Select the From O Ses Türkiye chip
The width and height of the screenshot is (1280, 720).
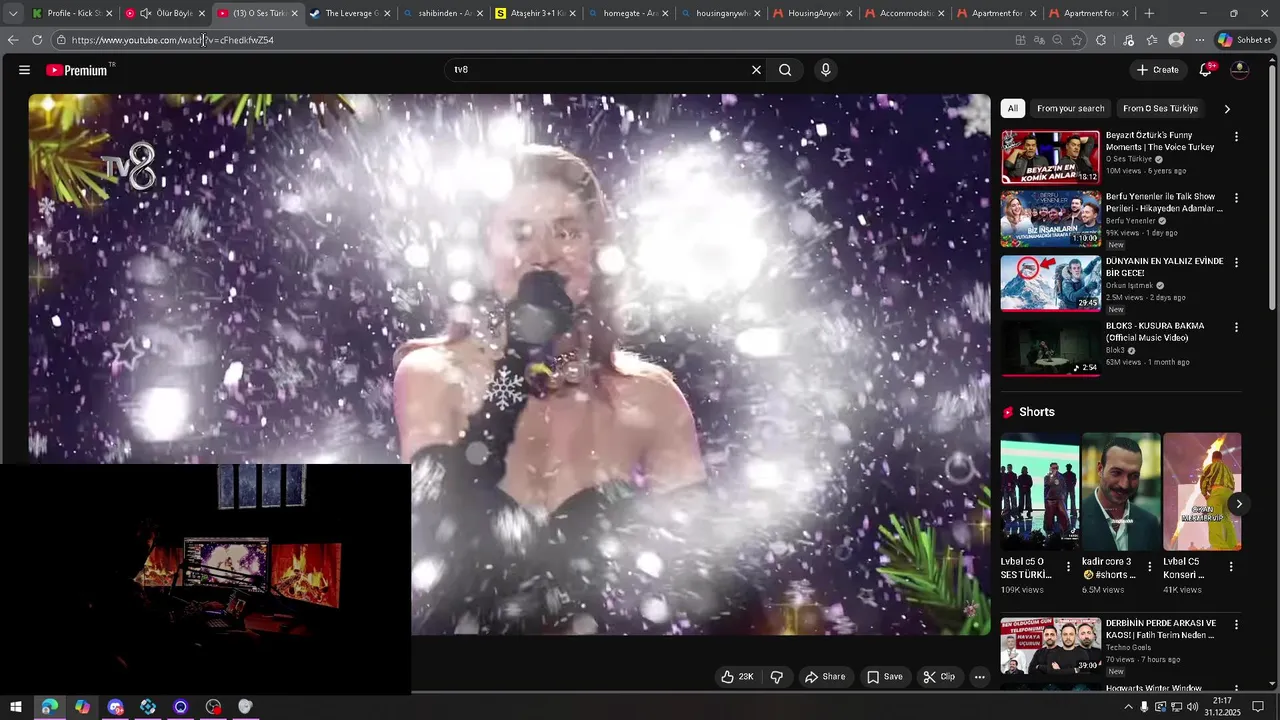click(x=1160, y=108)
